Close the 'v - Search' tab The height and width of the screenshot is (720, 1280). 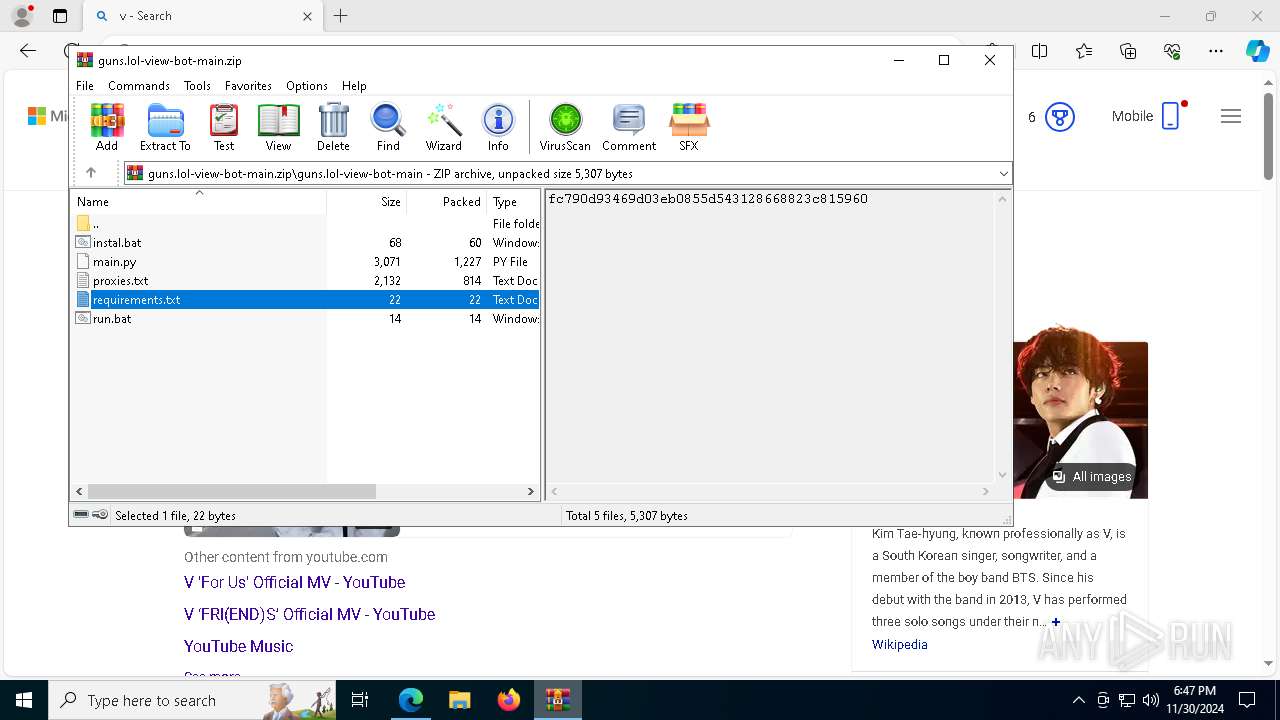point(308,16)
